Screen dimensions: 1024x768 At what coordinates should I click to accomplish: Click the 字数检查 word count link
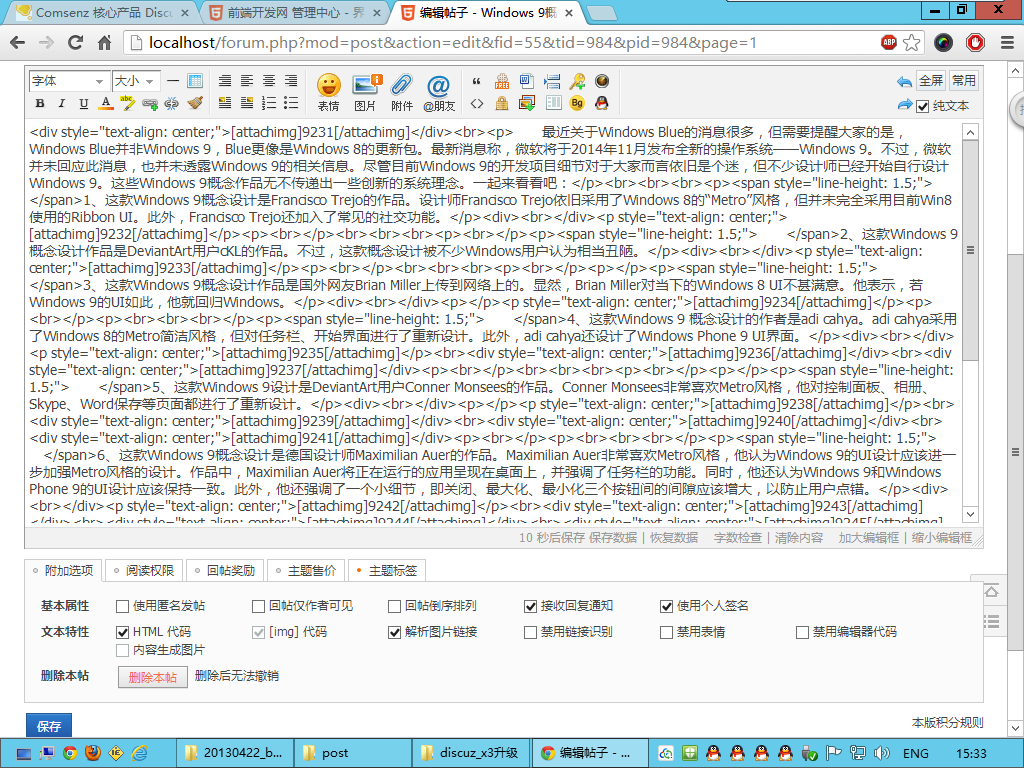tap(737, 538)
